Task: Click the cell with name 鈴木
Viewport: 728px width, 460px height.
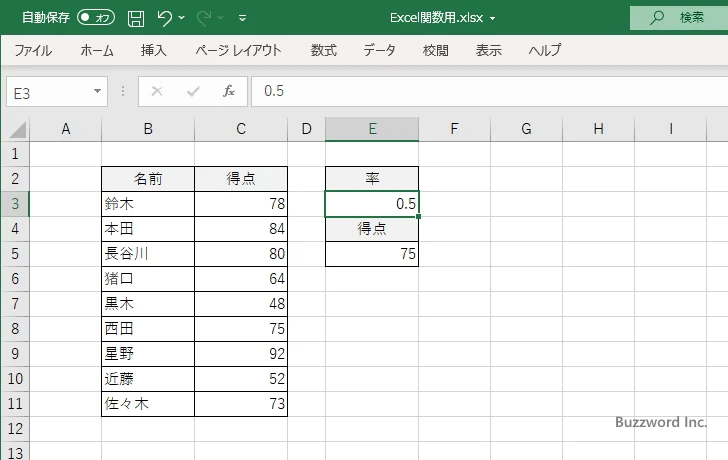Action: [x=148, y=204]
